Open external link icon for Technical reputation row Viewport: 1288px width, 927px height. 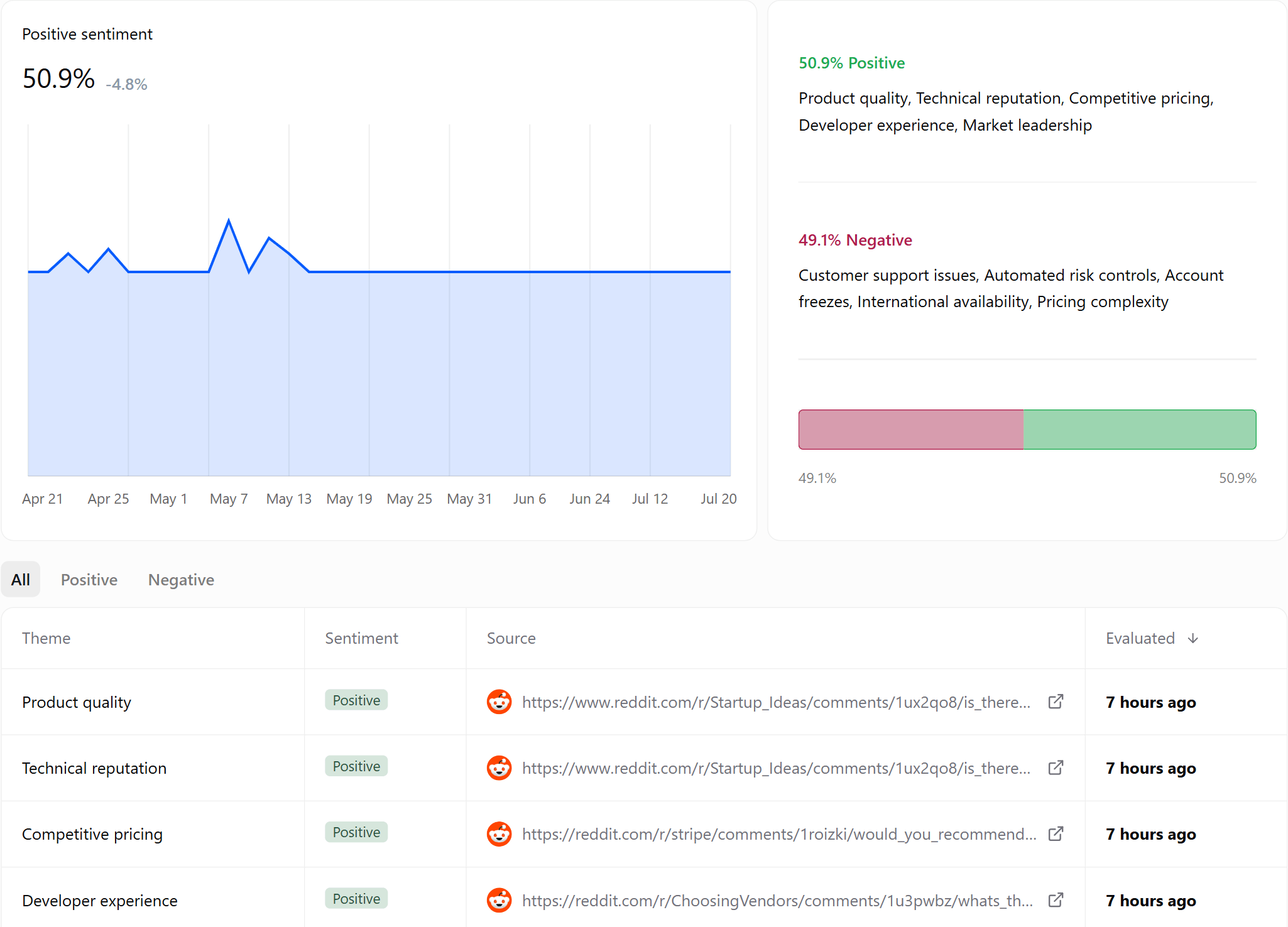(x=1056, y=767)
